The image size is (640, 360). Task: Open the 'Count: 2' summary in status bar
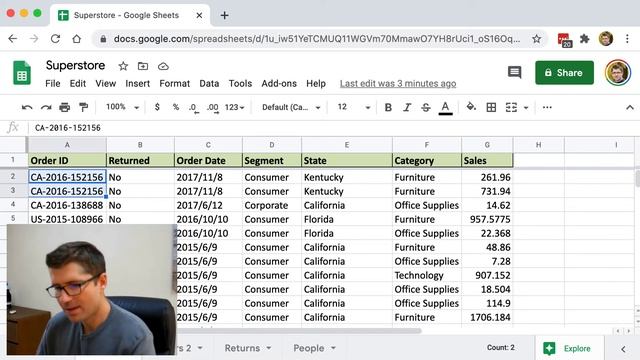click(x=501, y=348)
